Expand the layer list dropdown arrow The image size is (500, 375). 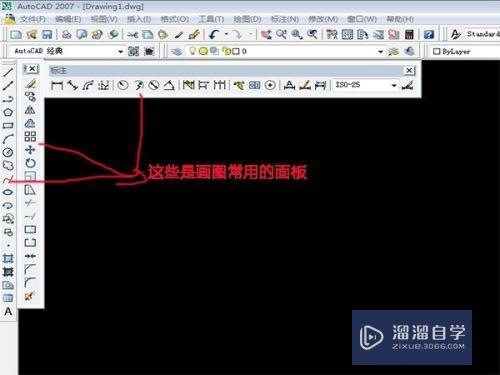click(380, 51)
